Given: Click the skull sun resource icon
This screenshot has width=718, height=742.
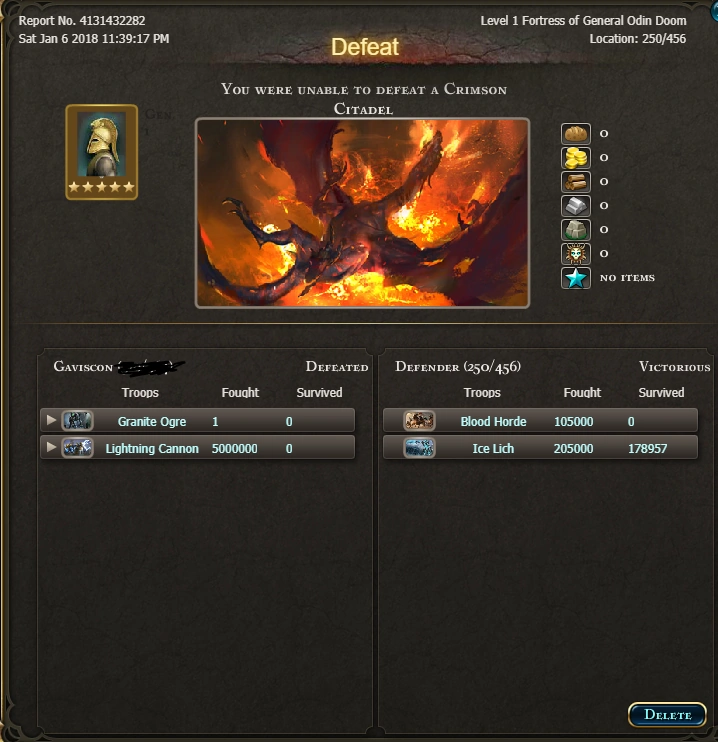Looking at the screenshot, I should 576,254.
